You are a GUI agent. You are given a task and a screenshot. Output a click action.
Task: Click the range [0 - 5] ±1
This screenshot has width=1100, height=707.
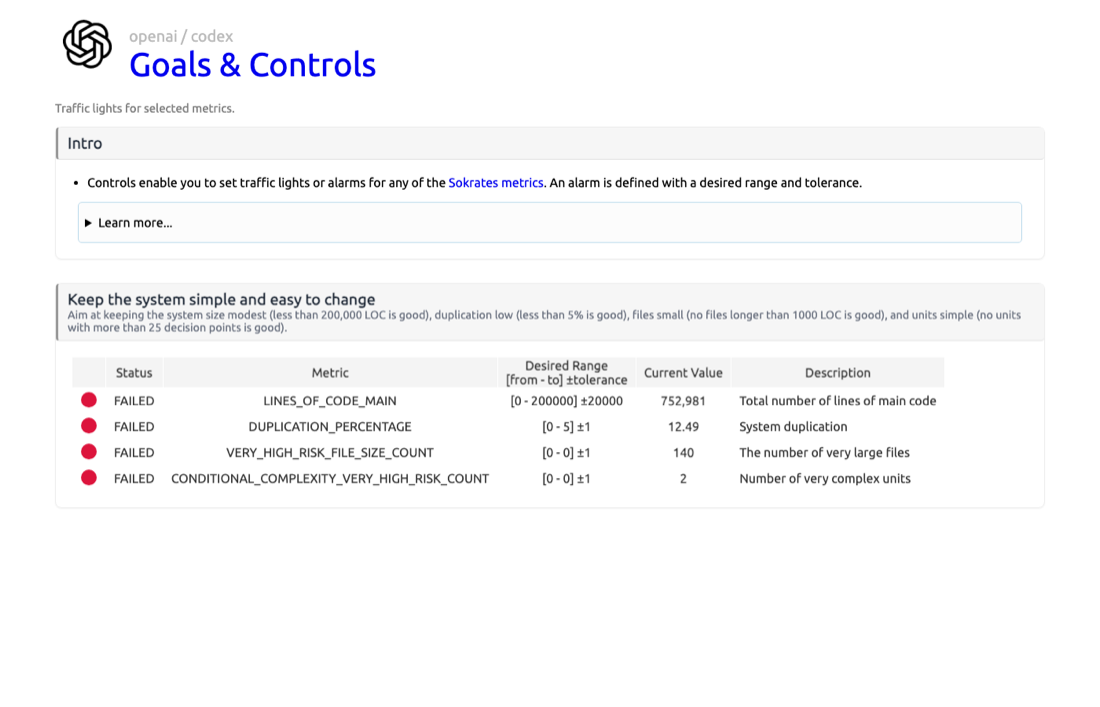click(x=566, y=426)
